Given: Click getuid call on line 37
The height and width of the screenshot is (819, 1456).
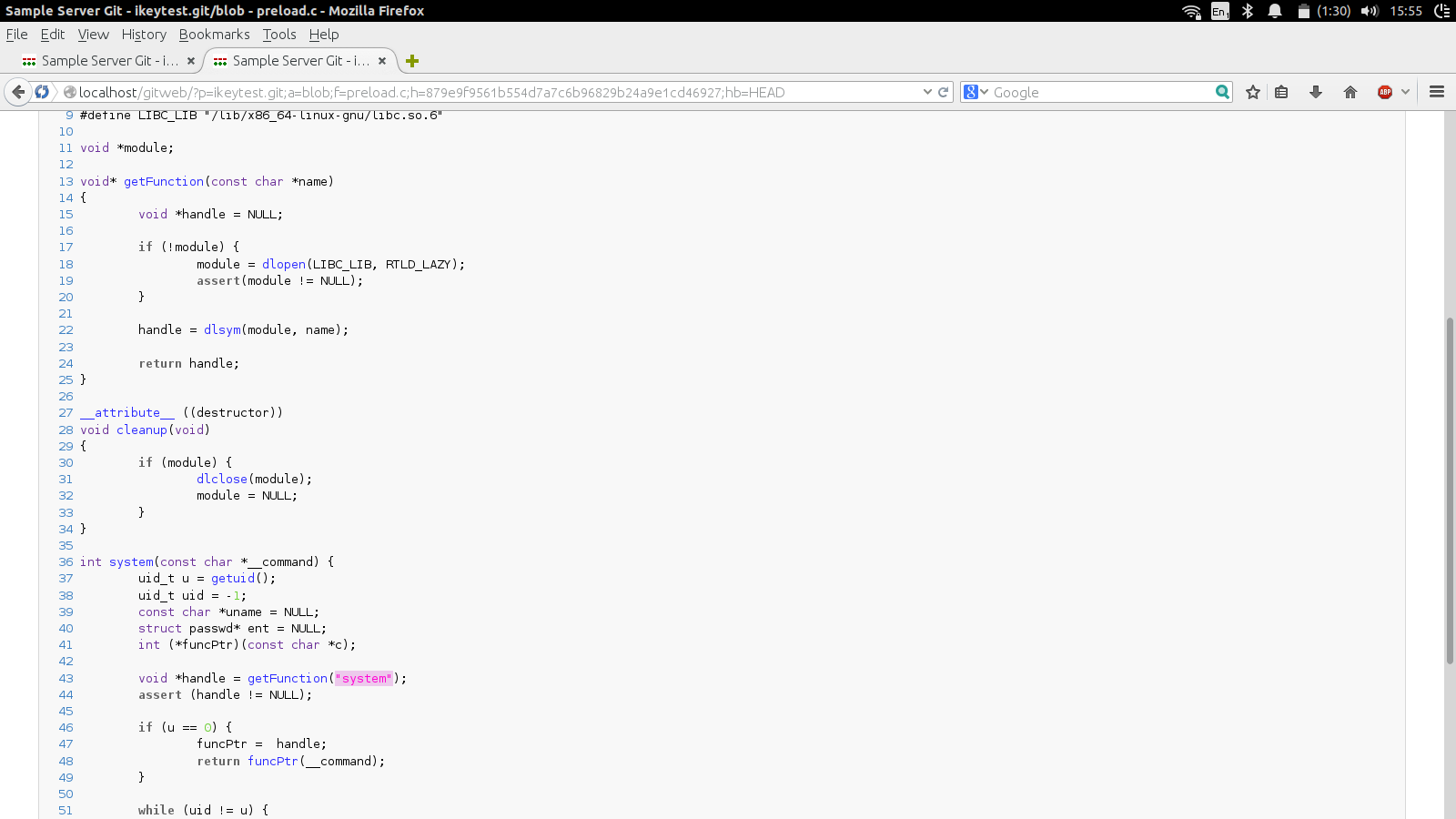Looking at the screenshot, I should click(233, 578).
